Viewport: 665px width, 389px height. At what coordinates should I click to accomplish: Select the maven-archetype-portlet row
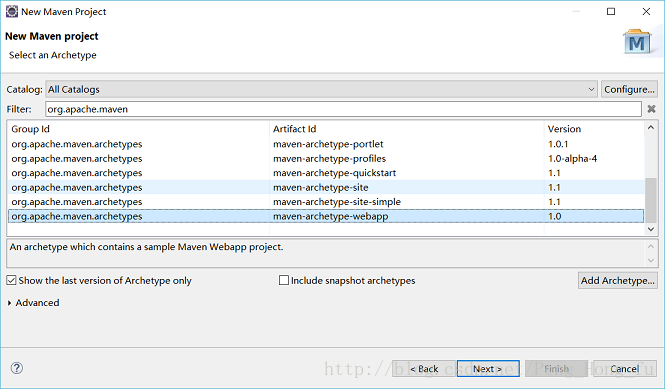tap(326, 144)
